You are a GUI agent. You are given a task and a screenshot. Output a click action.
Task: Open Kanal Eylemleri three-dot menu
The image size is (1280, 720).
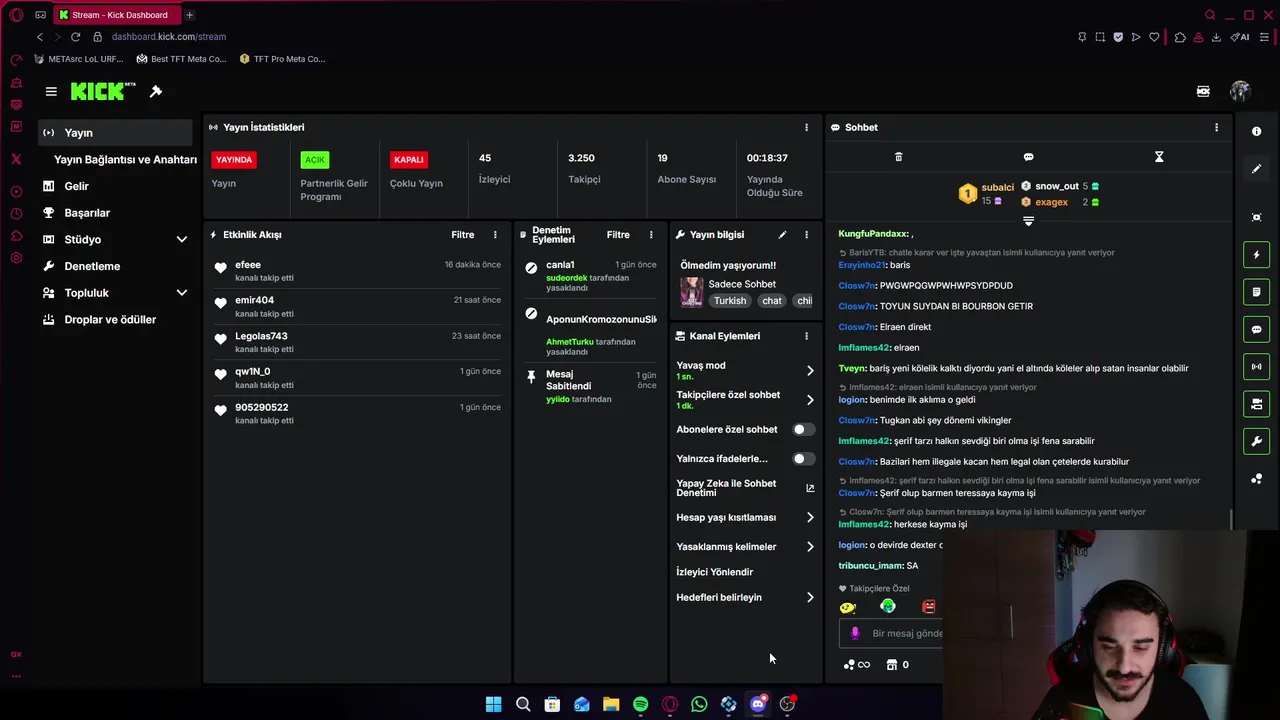(806, 336)
